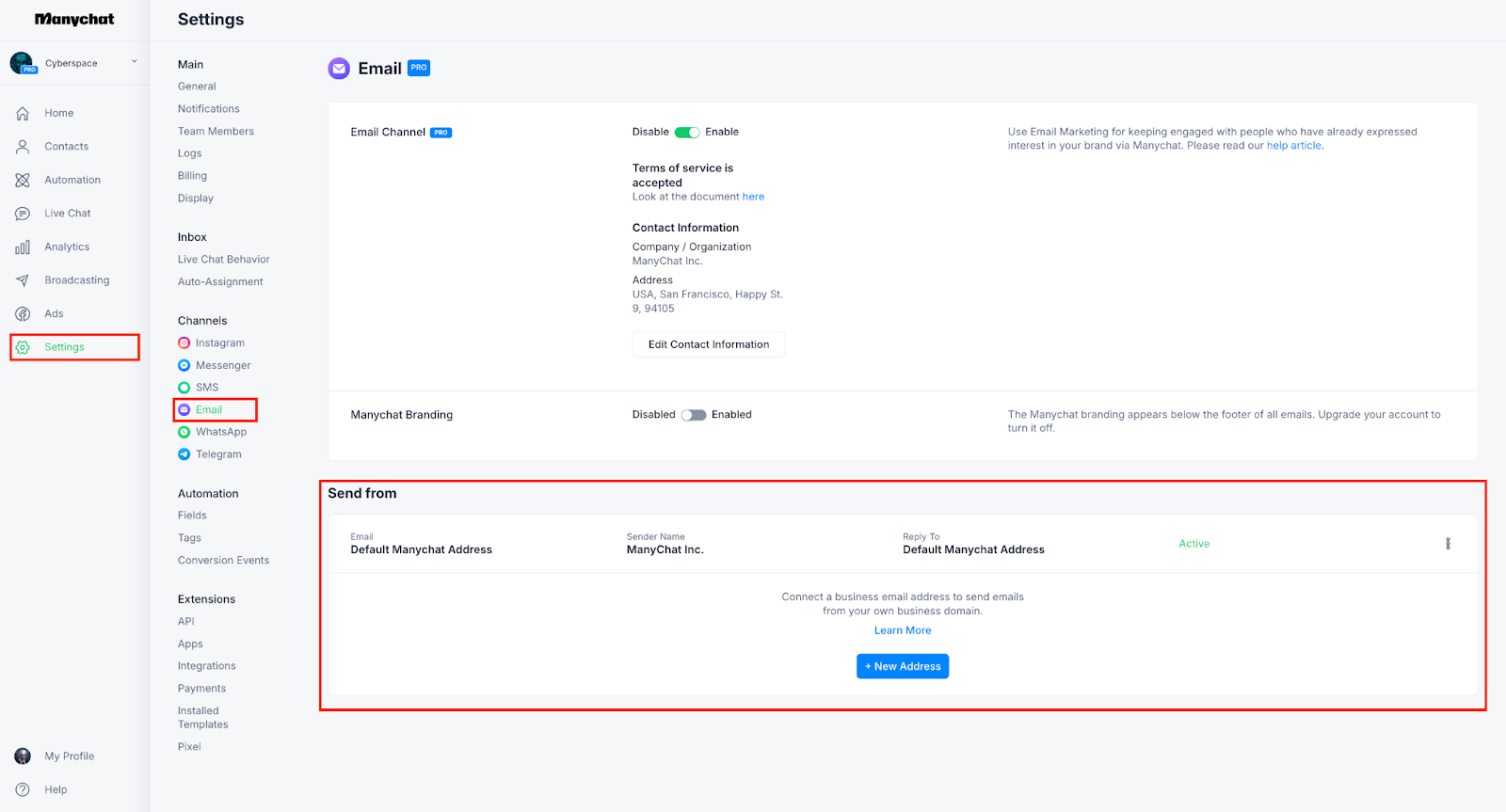Click the Learn More link
Screen dimensions: 1506x812
pyautogui.click(x=902, y=630)
